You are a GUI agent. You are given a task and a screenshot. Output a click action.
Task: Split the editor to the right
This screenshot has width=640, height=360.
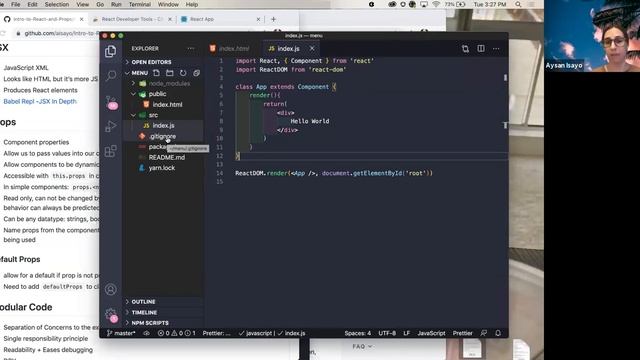click(x=481, y=49)
